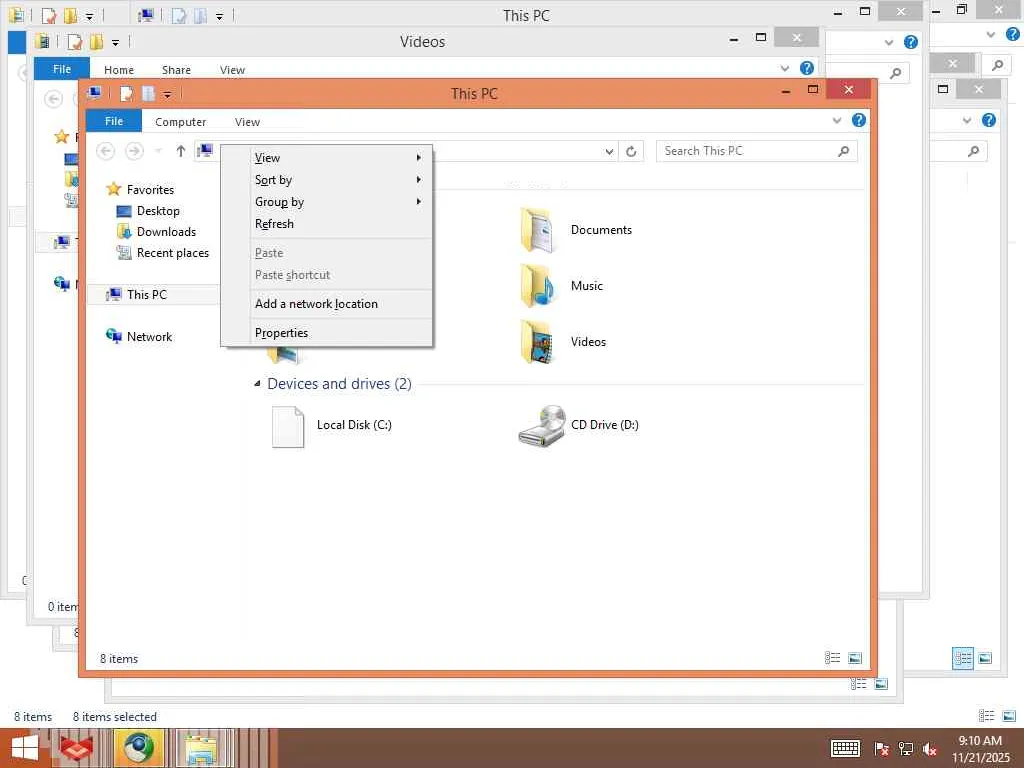Select the CD Drive (D:) icon
The height and width of the screenshot is (768, 1024).
tap(542, 426)
